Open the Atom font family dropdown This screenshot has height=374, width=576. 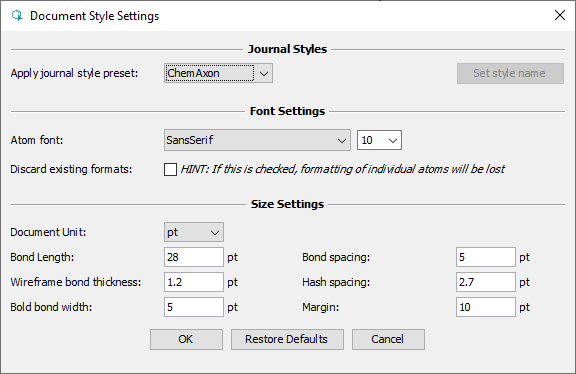[x=257, y=140]
